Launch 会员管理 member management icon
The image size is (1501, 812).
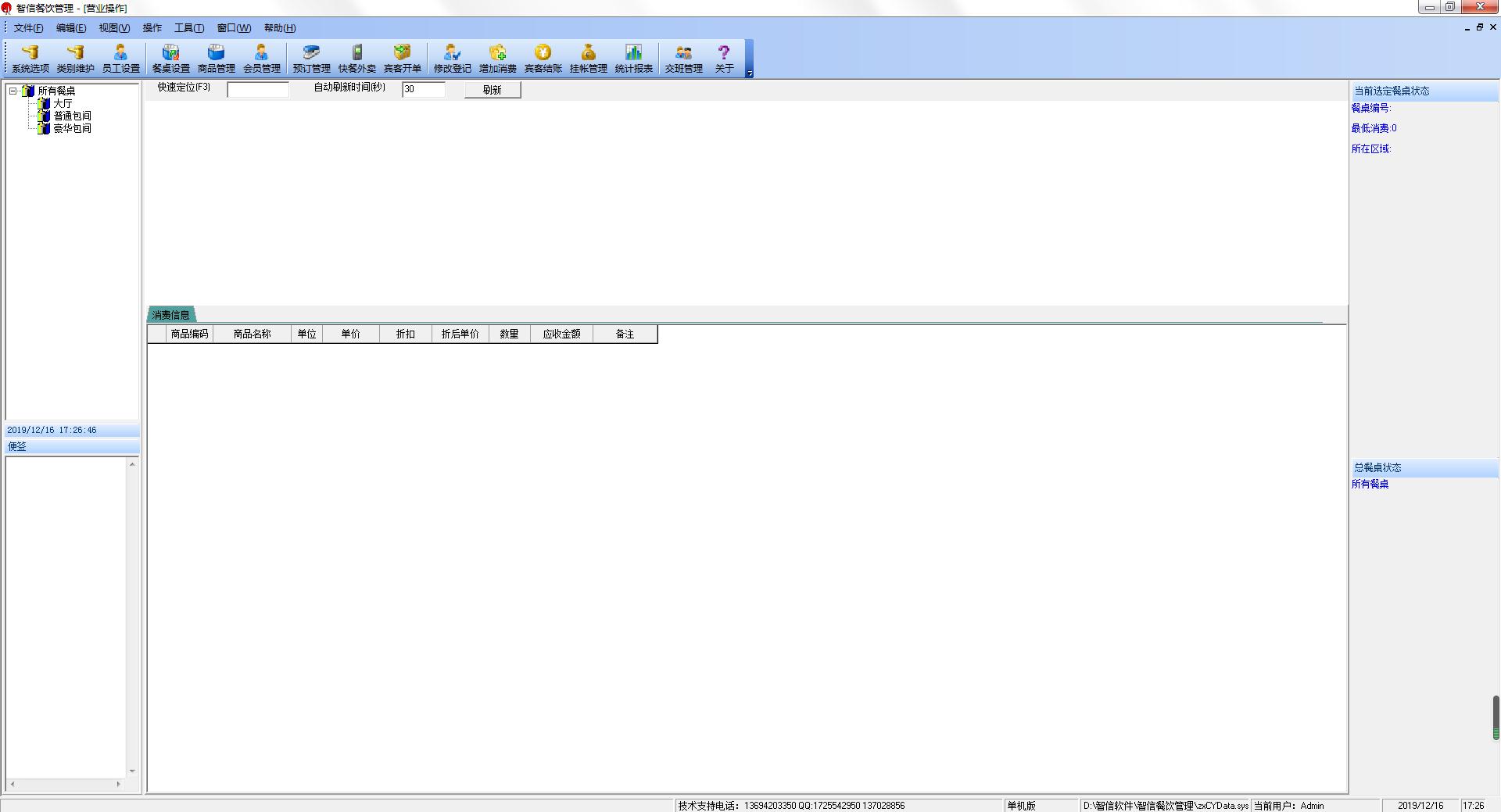(x=261, y=58)
